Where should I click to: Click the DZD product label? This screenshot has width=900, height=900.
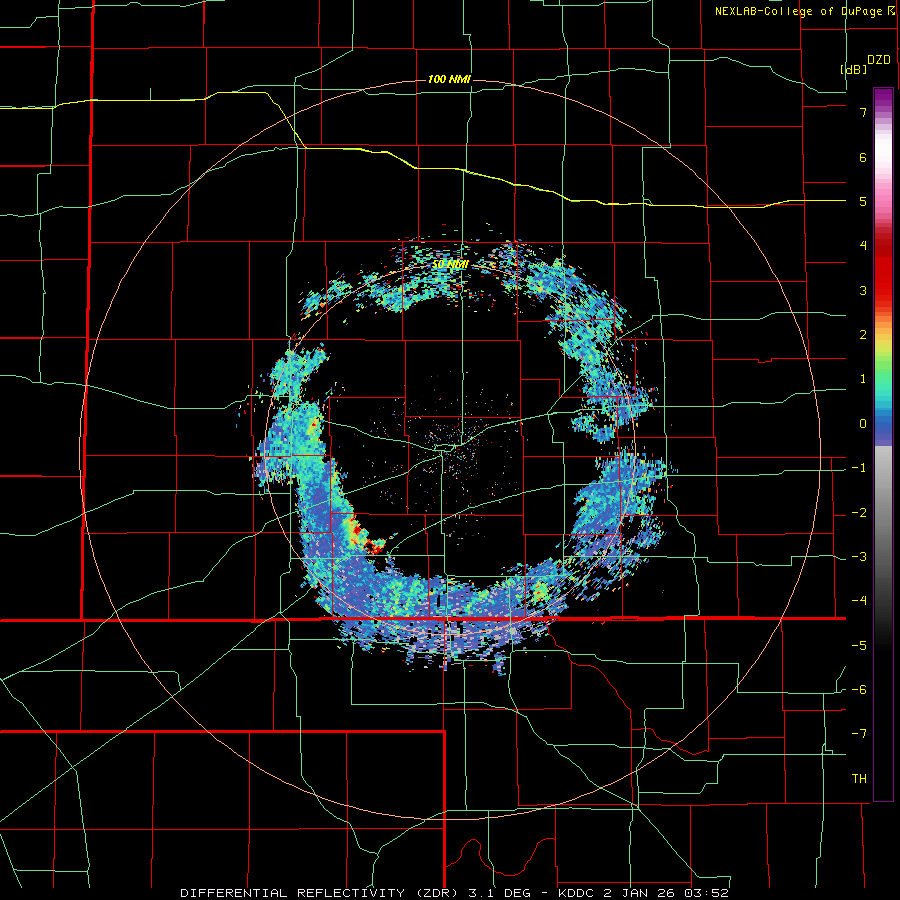pyautogui.click(x=879, y=60)
